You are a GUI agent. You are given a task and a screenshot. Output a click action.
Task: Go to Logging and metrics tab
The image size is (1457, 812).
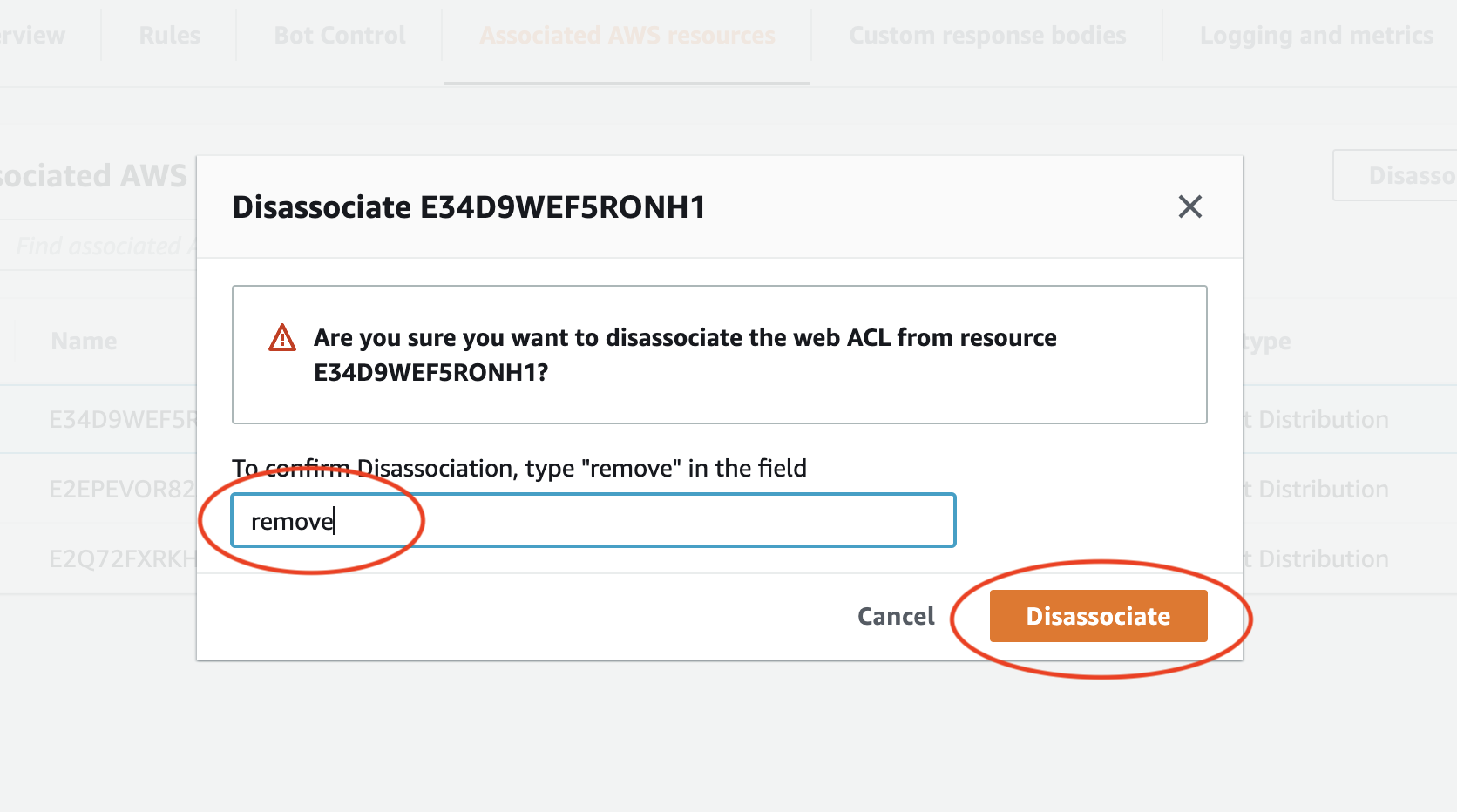[x=1316, y=36]
